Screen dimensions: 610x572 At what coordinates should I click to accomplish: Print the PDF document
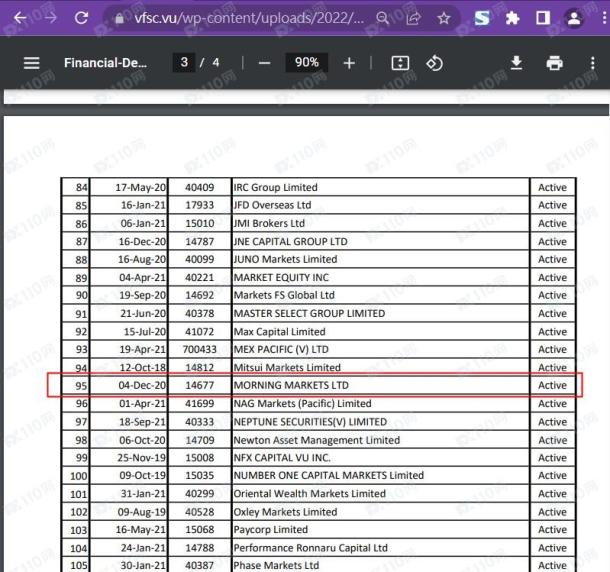(x=554, y=63)
